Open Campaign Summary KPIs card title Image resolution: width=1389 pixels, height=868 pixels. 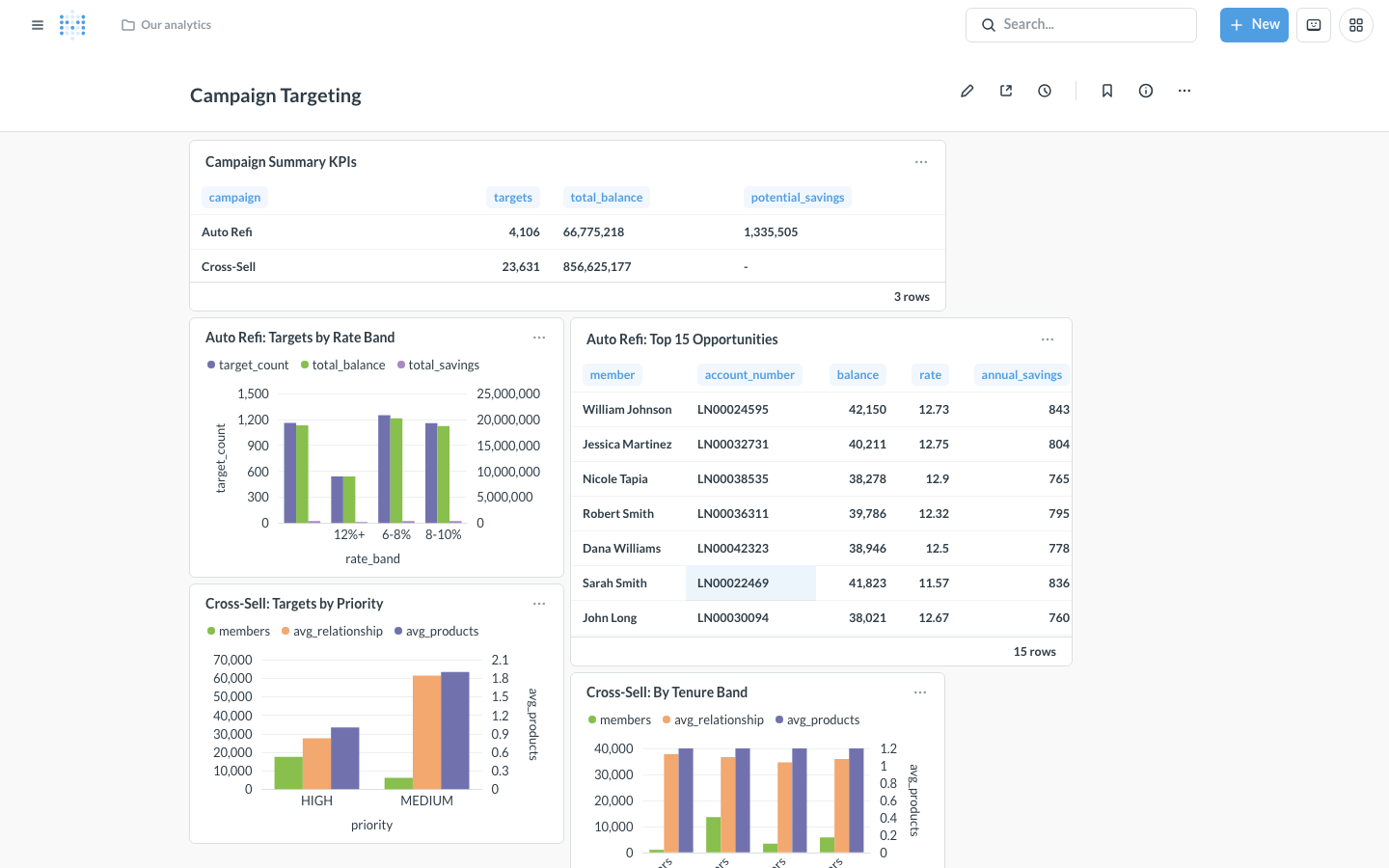coord(281,162)
